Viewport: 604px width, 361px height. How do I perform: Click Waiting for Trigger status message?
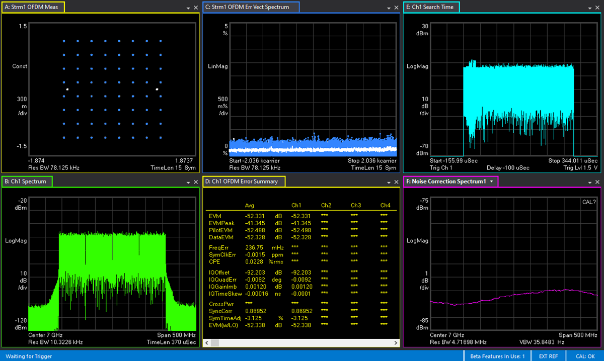pyautogui.click(x=29, y=356)
